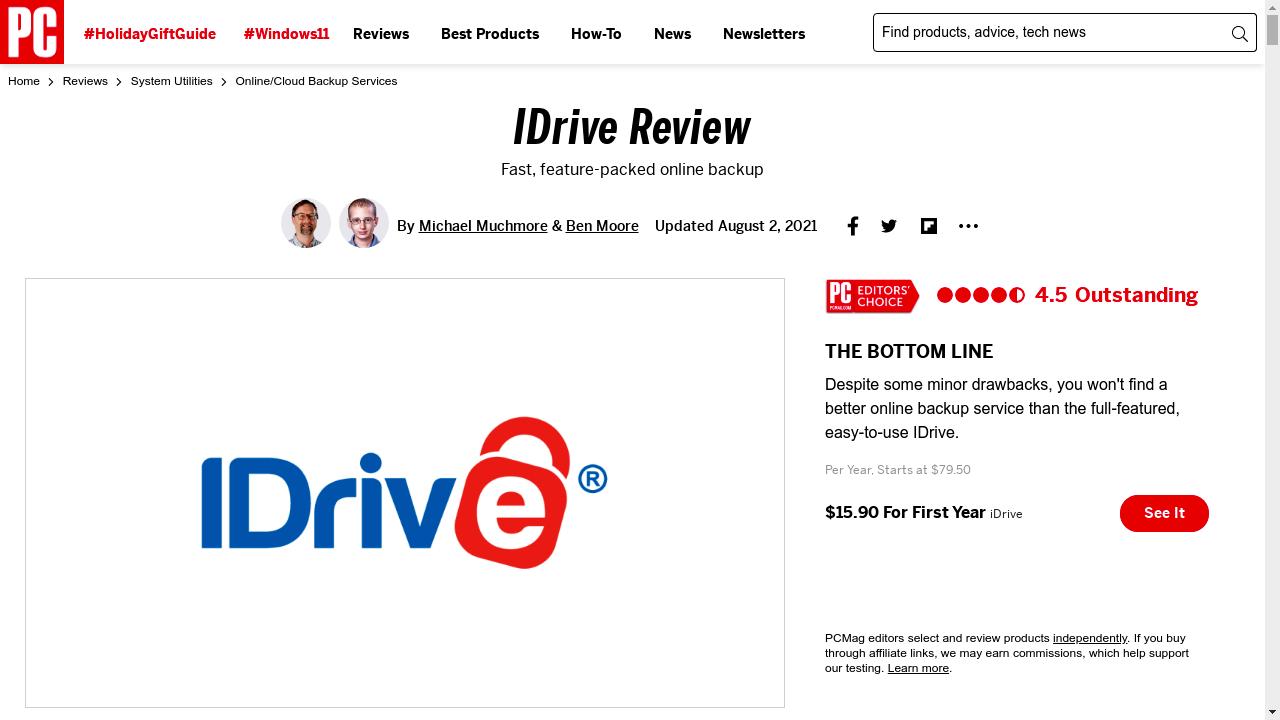The image size is (1280, 720).
Task: Click Ben Moore's author photo
Action: point(364,223)
